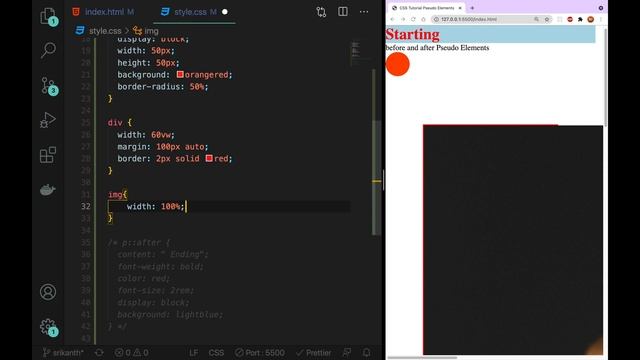Click line number 32 in gutter

(85, 206)
